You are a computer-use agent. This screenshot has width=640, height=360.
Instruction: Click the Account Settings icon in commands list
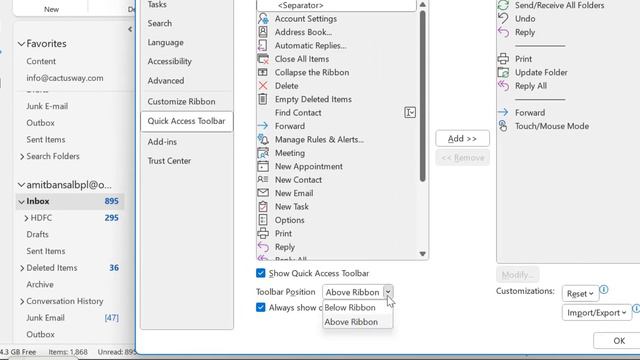(263, 18)
